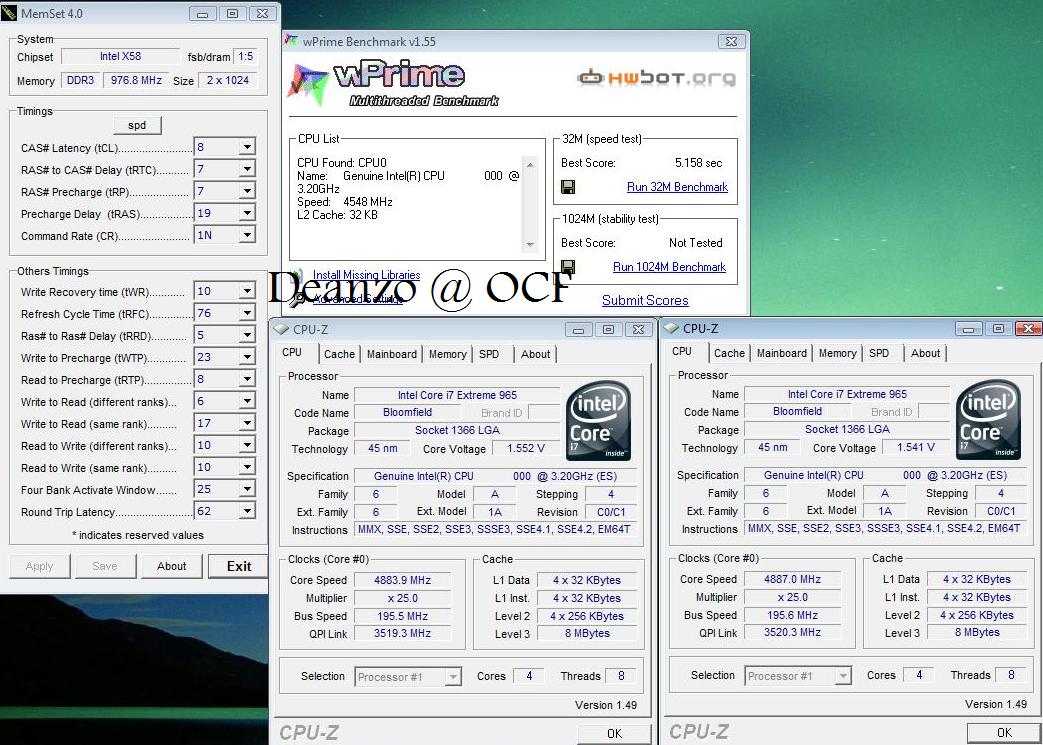Open CAS# Latency (tCL) dropdown
Screen dimensions: 1043x745
[x=247, y=147]
